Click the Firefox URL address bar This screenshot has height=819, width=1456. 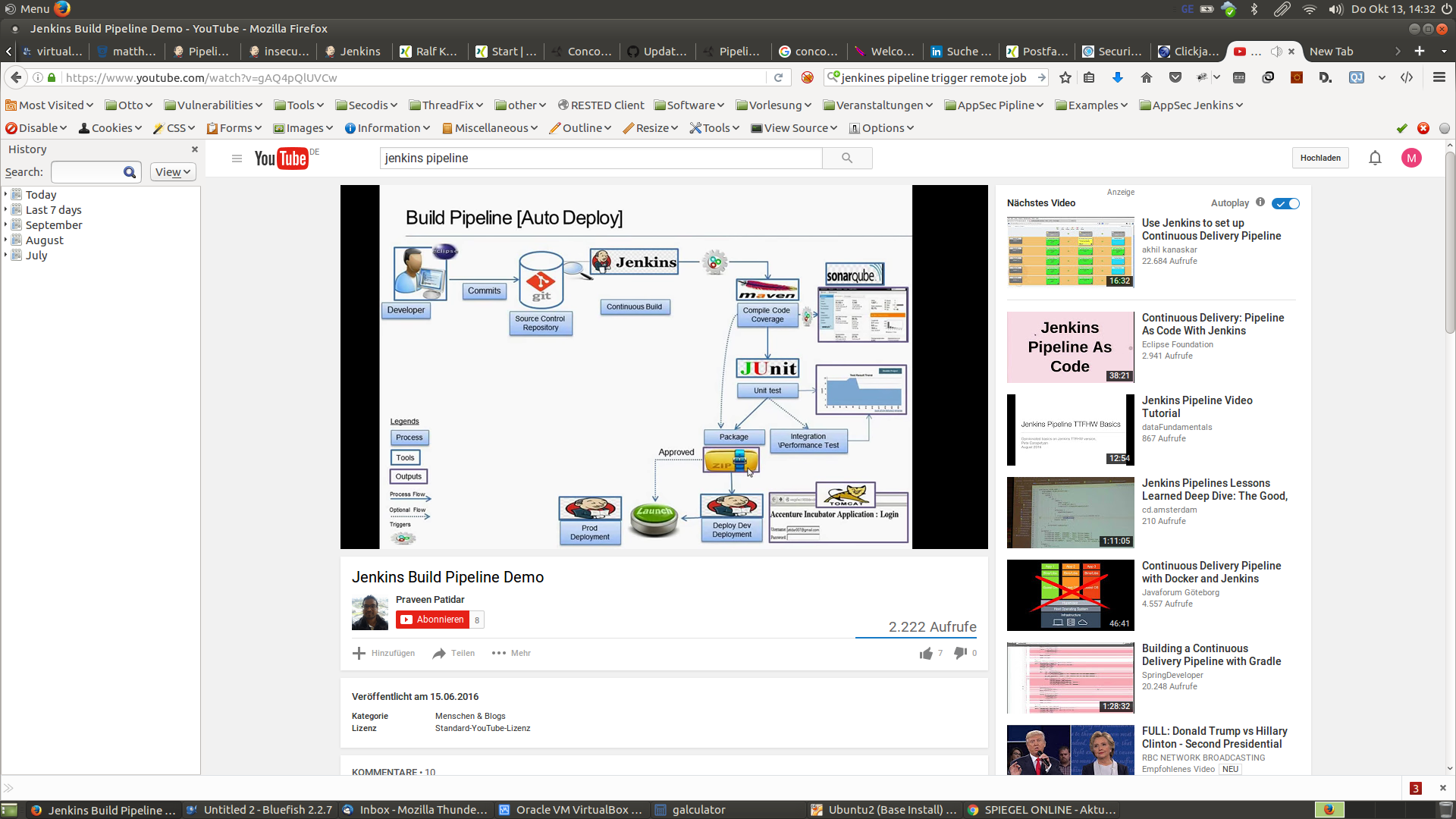(x=414, y=77)
